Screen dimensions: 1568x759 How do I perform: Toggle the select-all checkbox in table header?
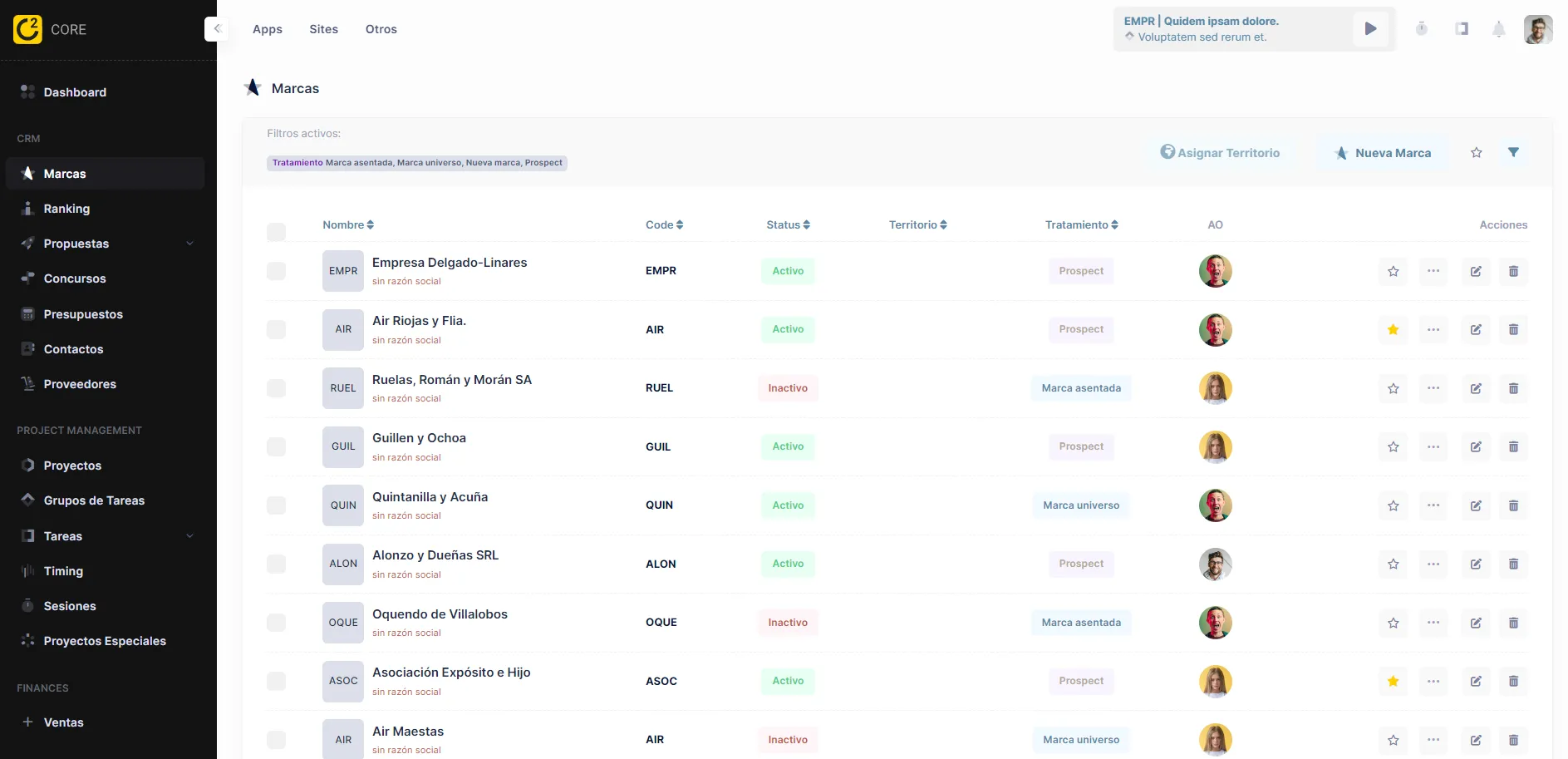(x=277, y=232)
